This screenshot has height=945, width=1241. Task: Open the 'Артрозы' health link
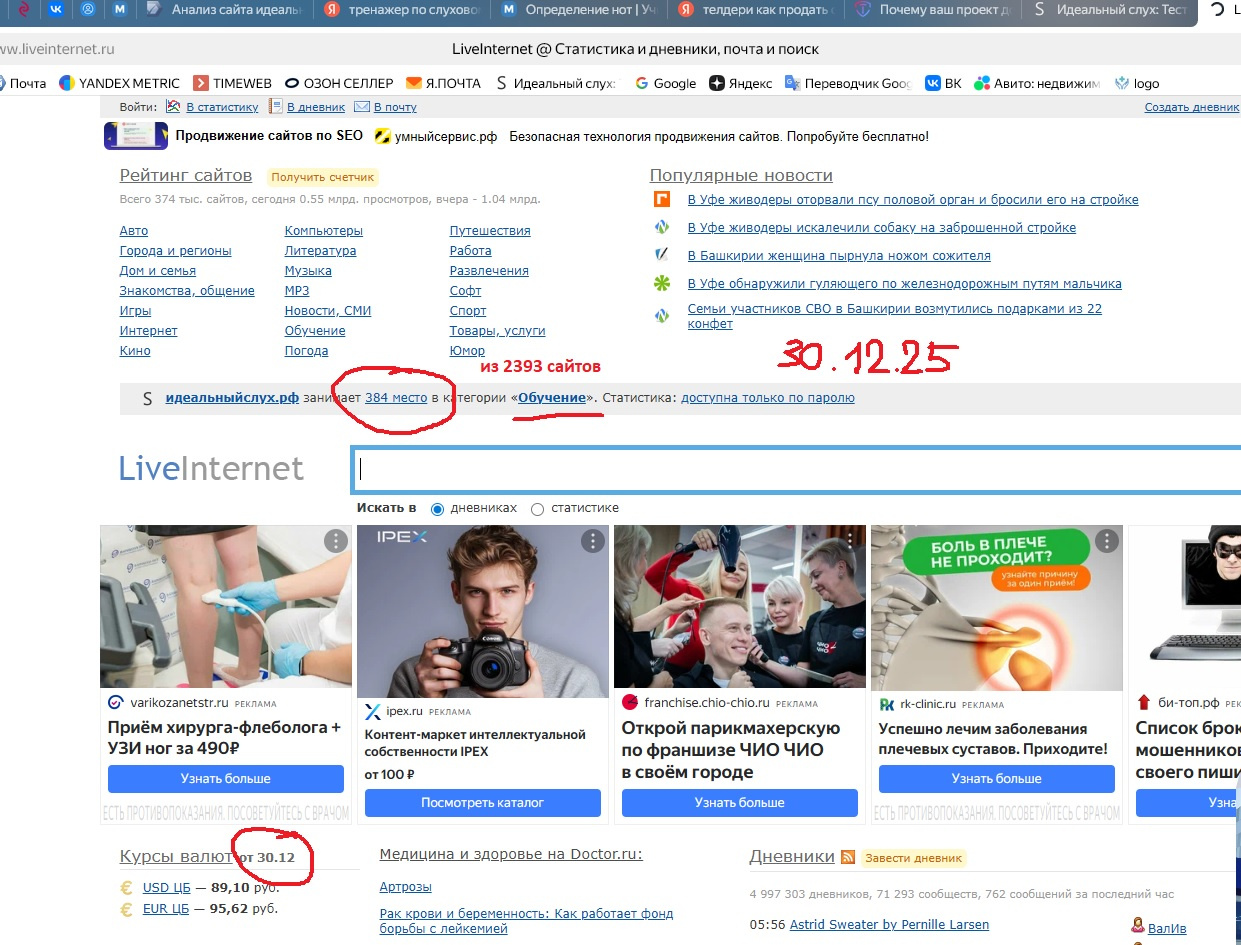(x=406, y=887)
